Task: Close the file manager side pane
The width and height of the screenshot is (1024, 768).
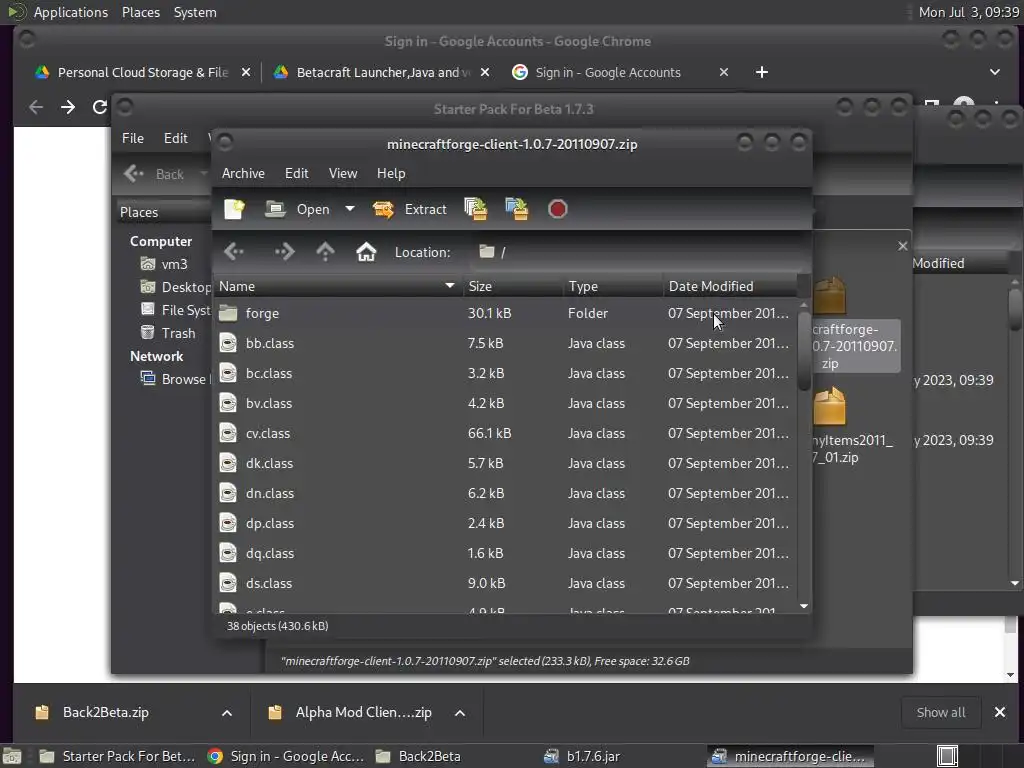Action: (903, 246)
